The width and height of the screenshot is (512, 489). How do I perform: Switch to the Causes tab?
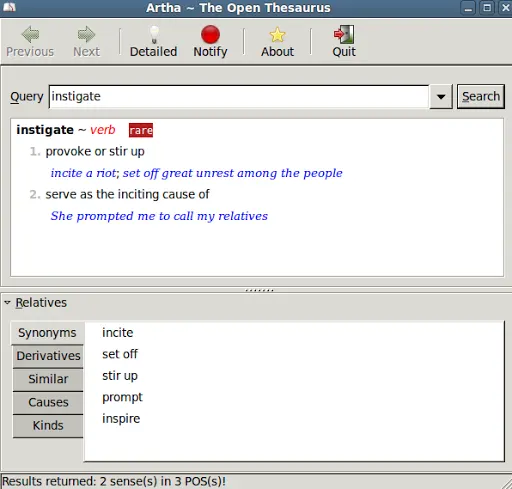pos(48,402)
